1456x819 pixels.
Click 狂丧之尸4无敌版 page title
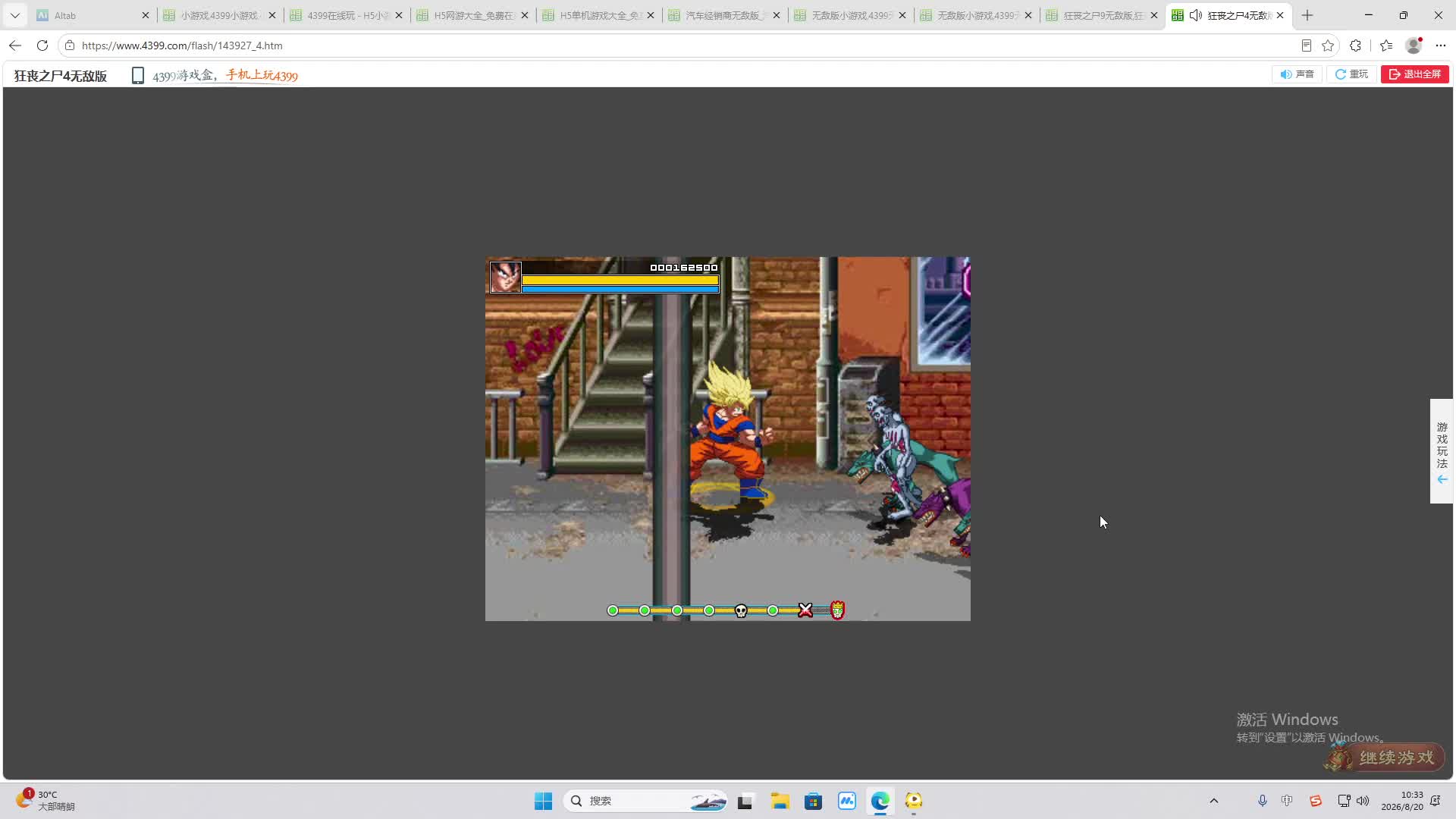pyautogui.click(x=61, y=76)
